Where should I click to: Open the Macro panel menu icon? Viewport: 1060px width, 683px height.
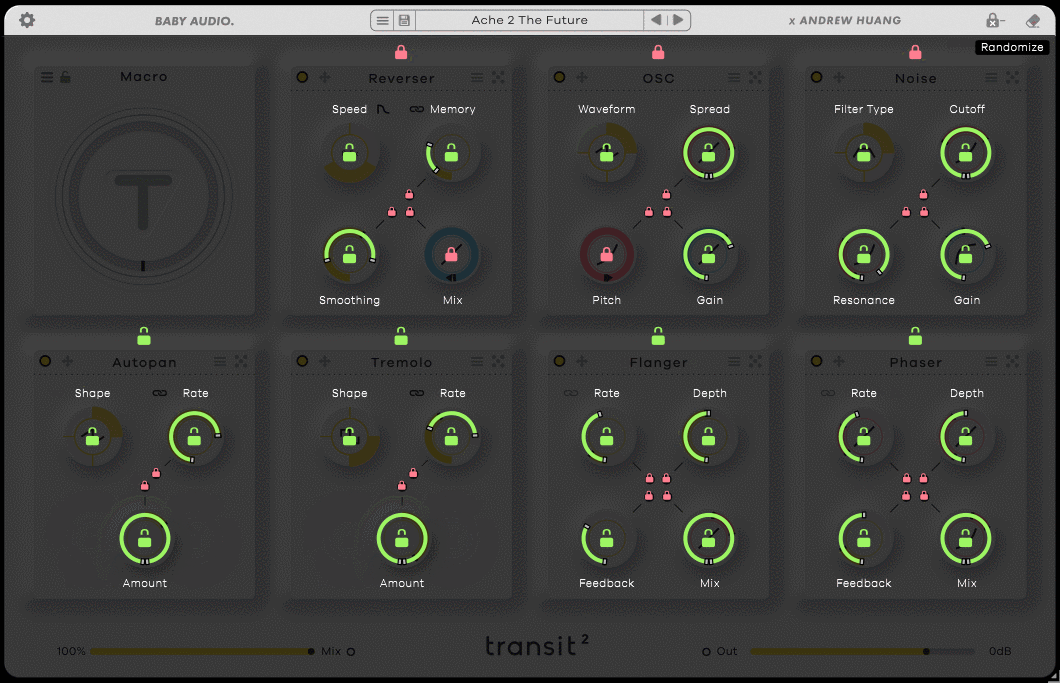(47, 77)
